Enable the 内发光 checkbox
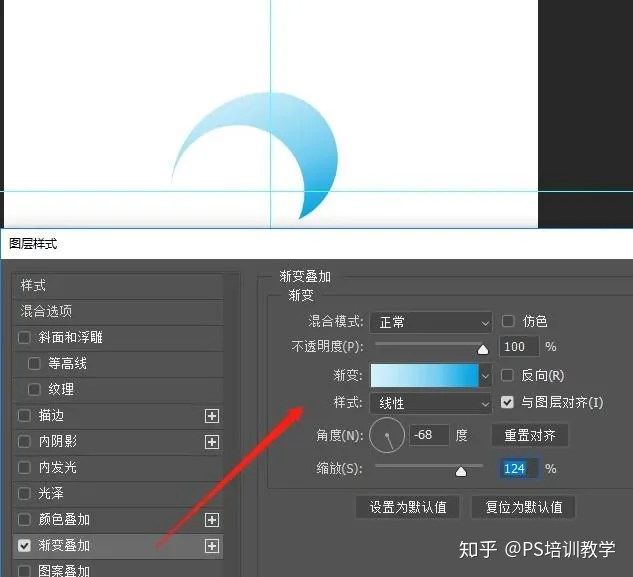633x577 pixels. [x=24, y=468]
